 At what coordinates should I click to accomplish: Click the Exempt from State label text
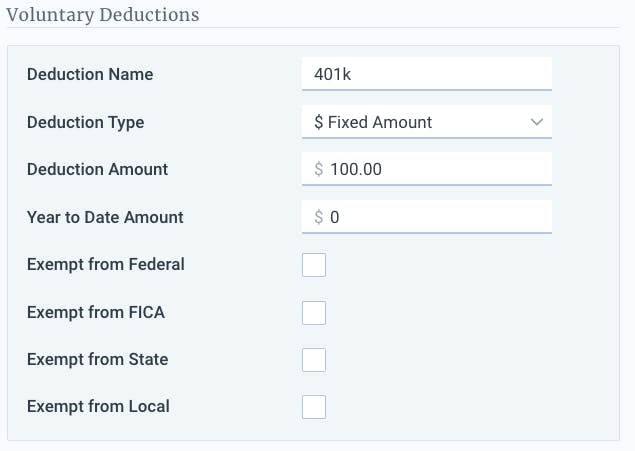tap(97, 359)
